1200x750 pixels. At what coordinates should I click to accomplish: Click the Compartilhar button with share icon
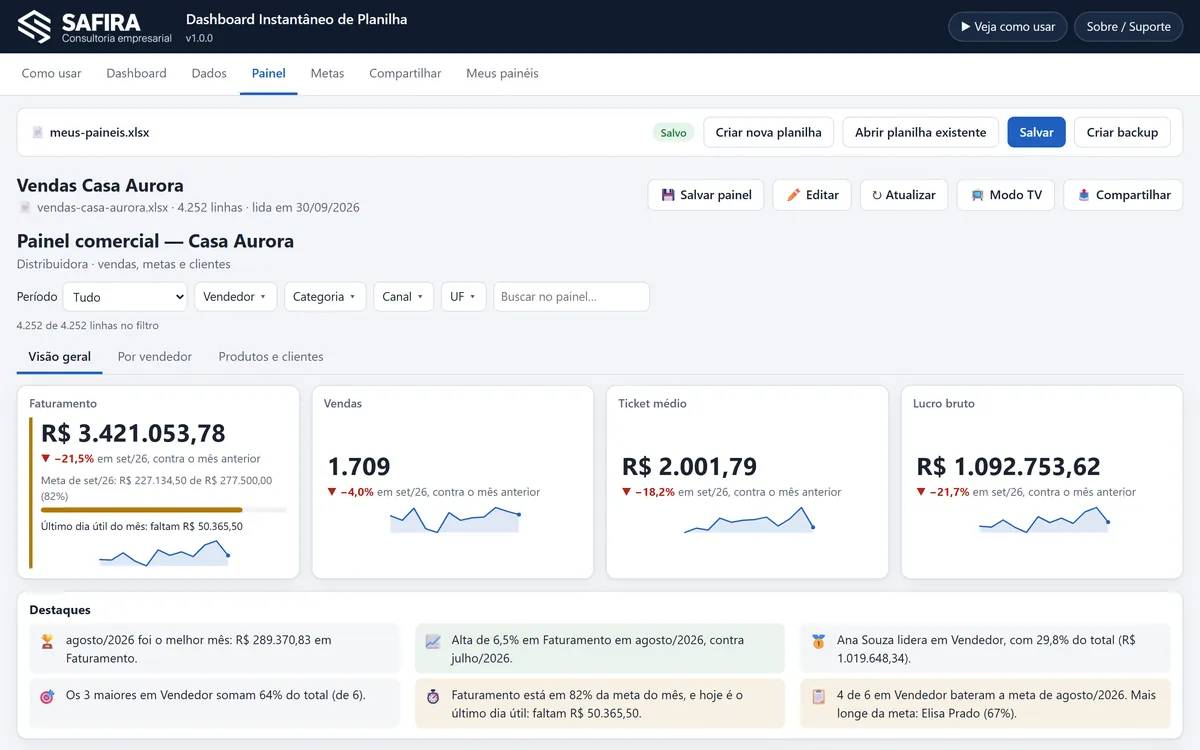[1123, 195]
